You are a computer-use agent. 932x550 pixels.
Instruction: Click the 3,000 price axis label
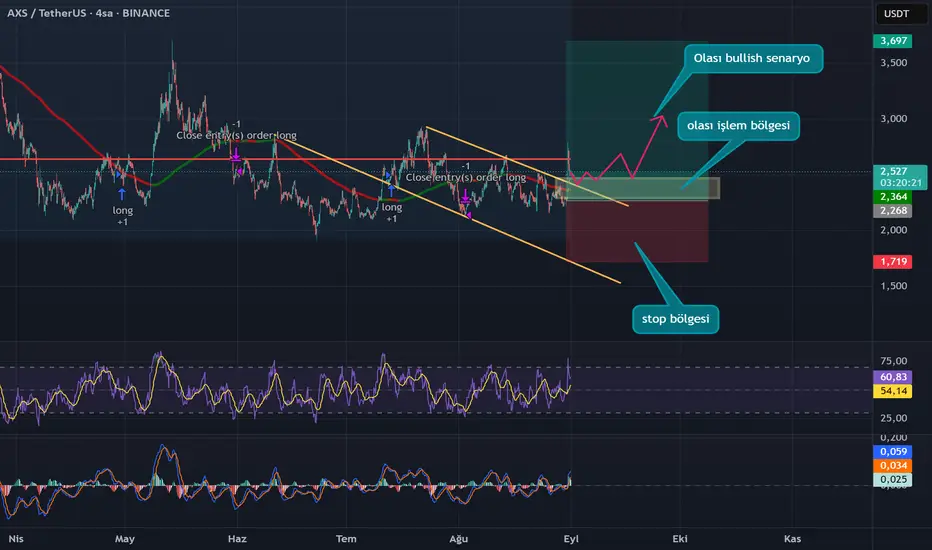coord(893,118)
